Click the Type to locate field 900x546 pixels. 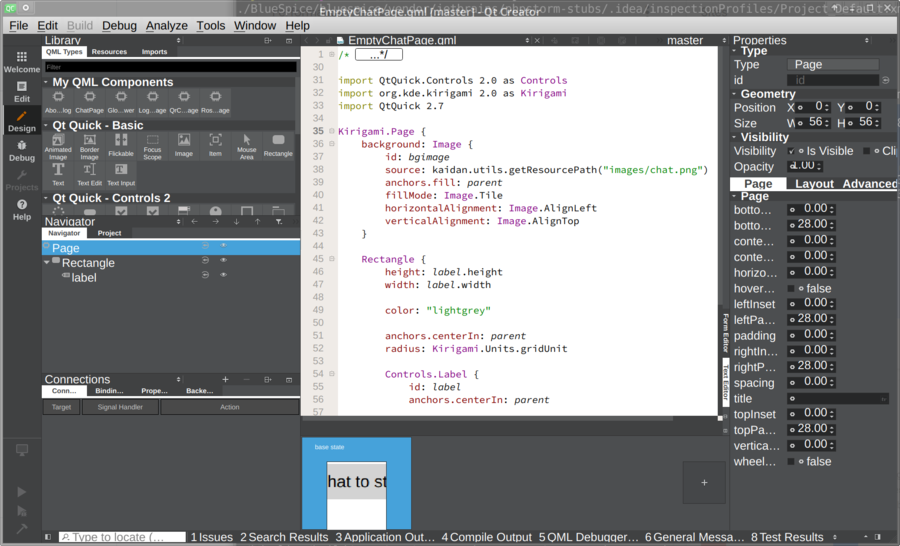(122, 537)
